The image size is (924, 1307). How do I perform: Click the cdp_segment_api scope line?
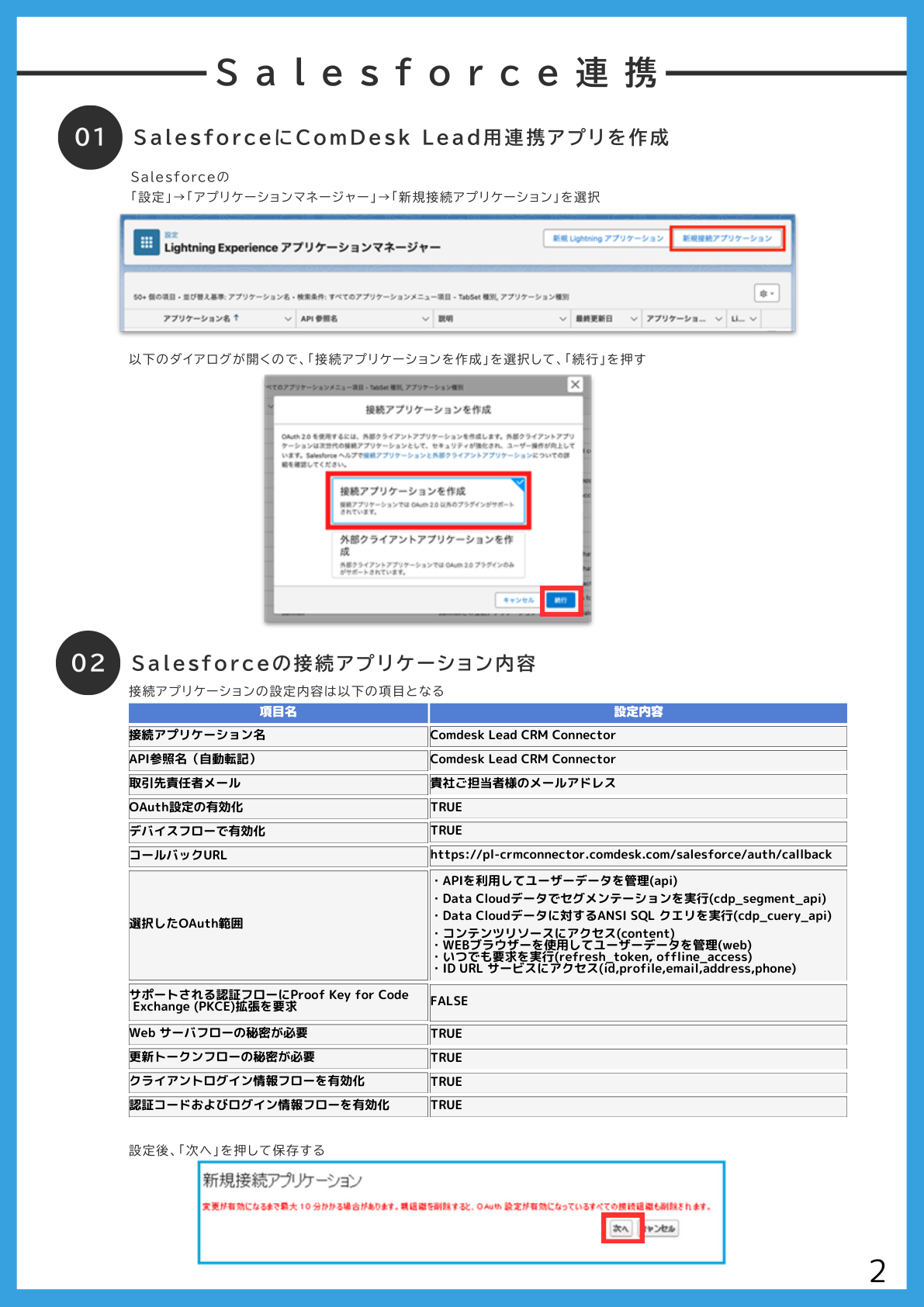pyautogui.click(x=630, y=898)
